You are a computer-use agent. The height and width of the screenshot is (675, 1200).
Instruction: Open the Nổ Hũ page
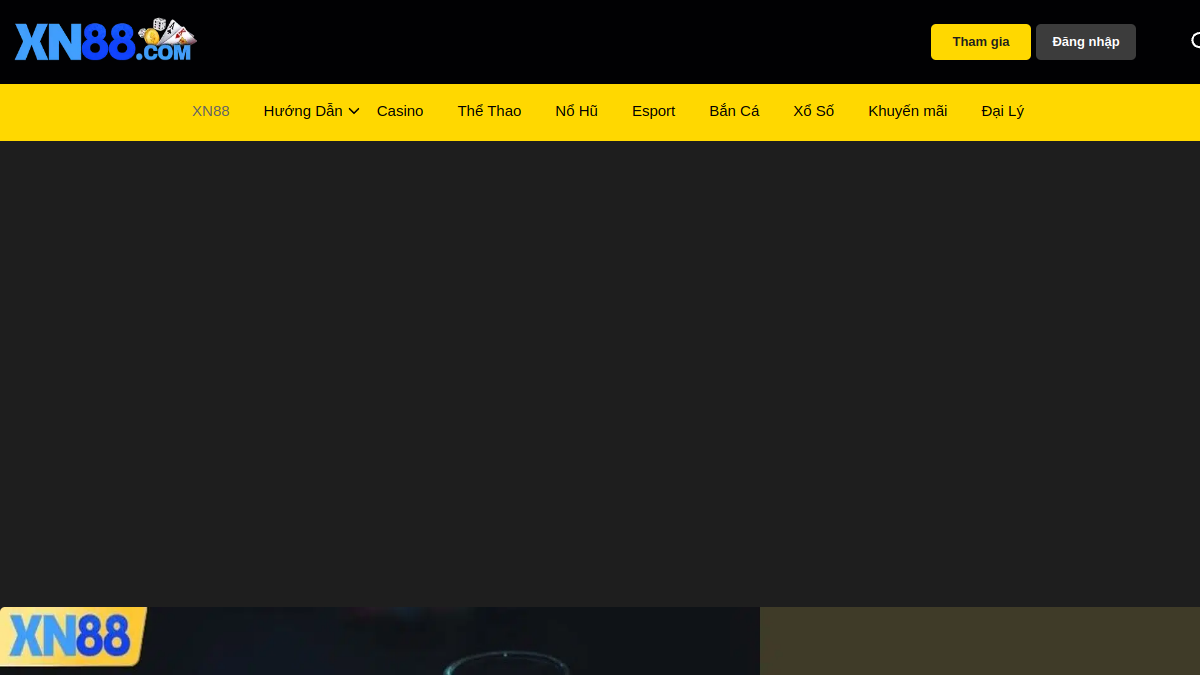577,111
